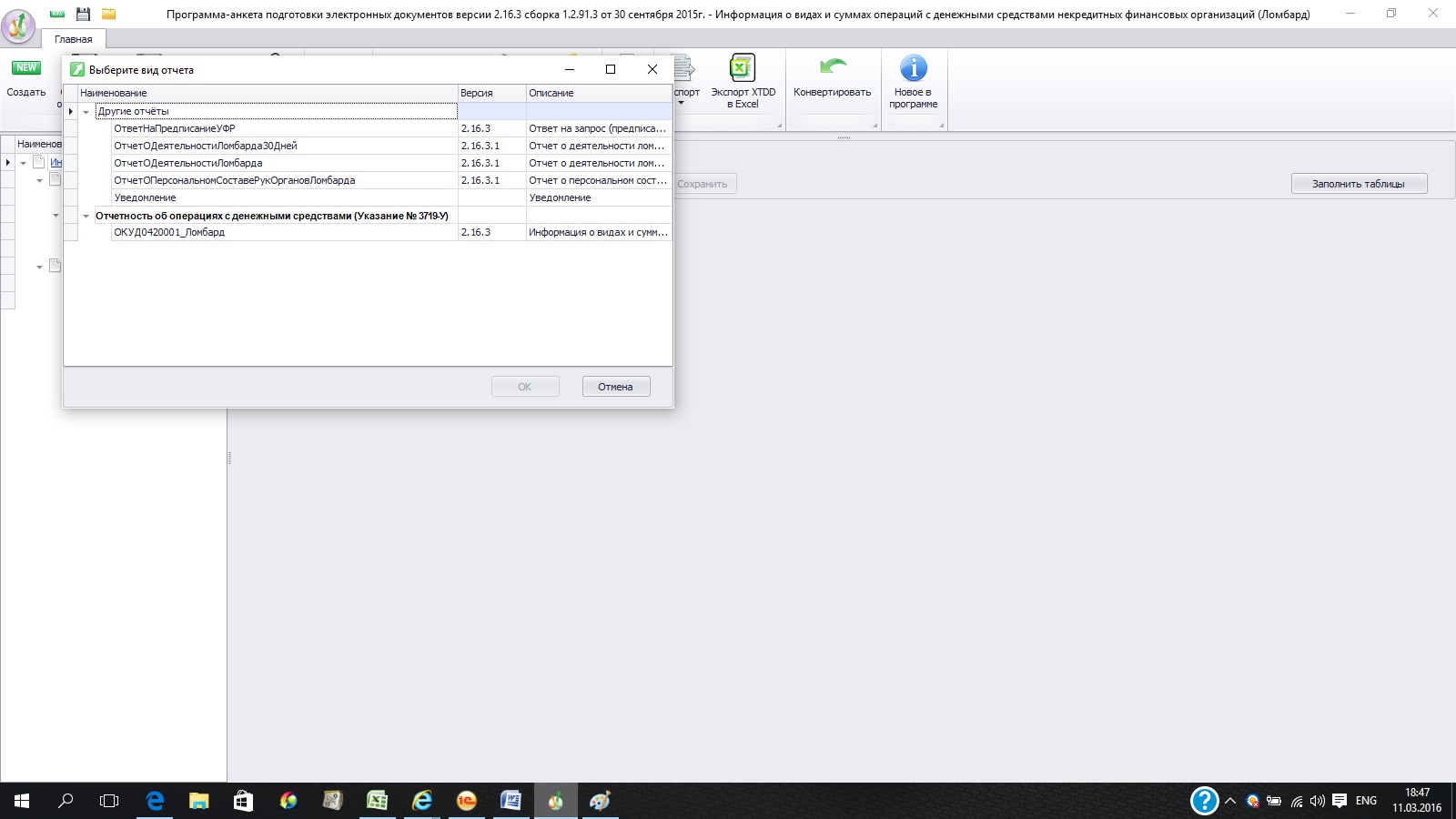This screenshot has width=1456, height=819.
Task: Collapse the first node in left tree panel
Action: [23, 163]
